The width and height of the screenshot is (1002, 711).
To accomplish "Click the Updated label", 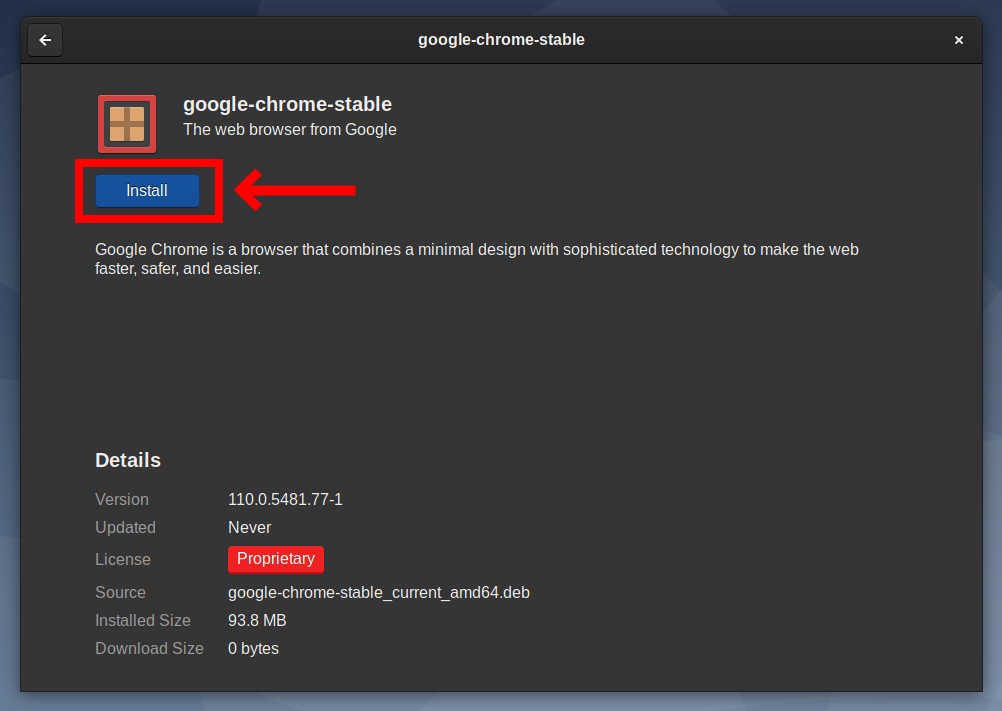I will pyautogui.click(x=125, y=528).
